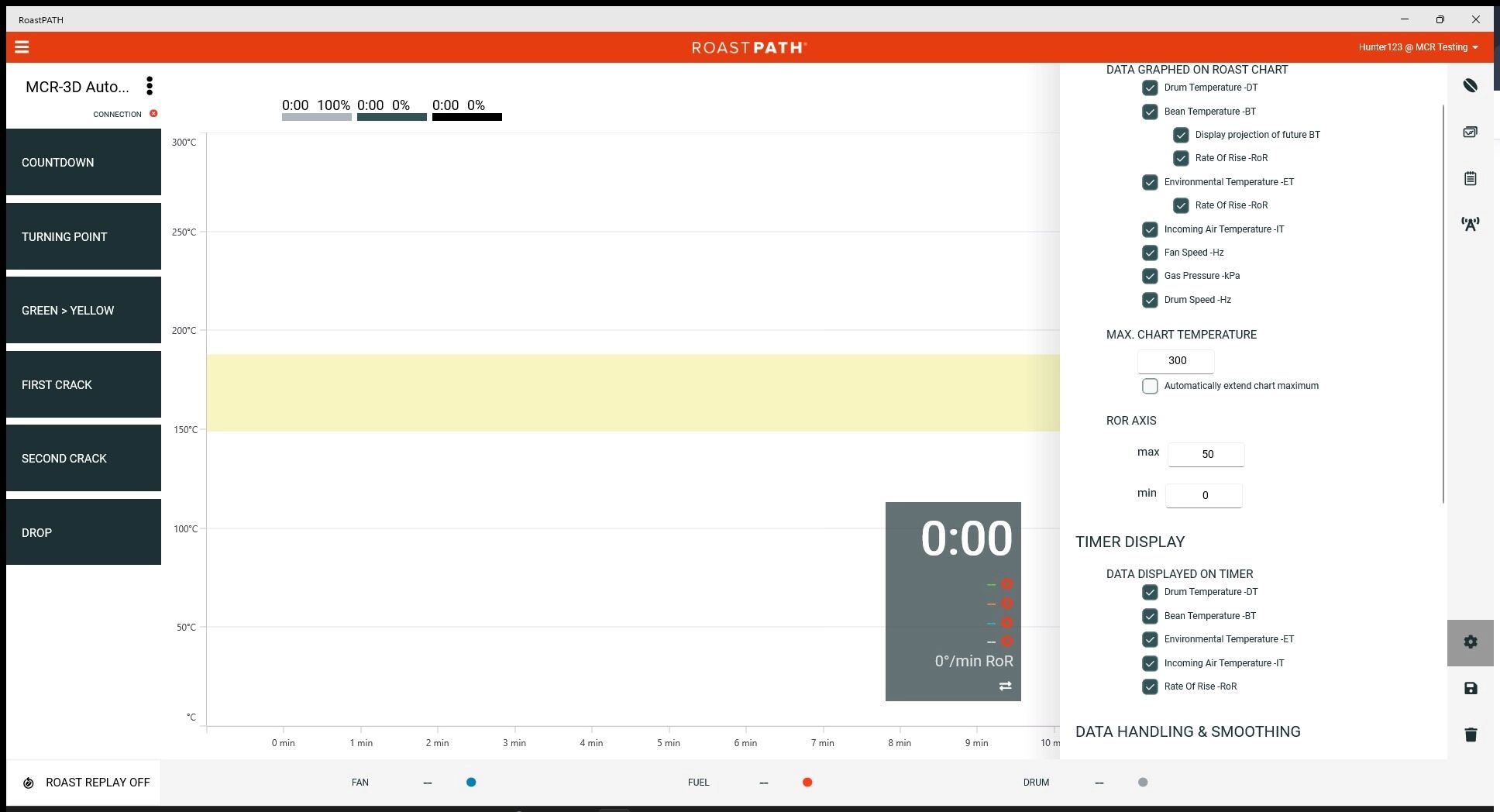Toggle Display projection of future BT
The width and height of the screenshot is (1500, 812).
1181,135
